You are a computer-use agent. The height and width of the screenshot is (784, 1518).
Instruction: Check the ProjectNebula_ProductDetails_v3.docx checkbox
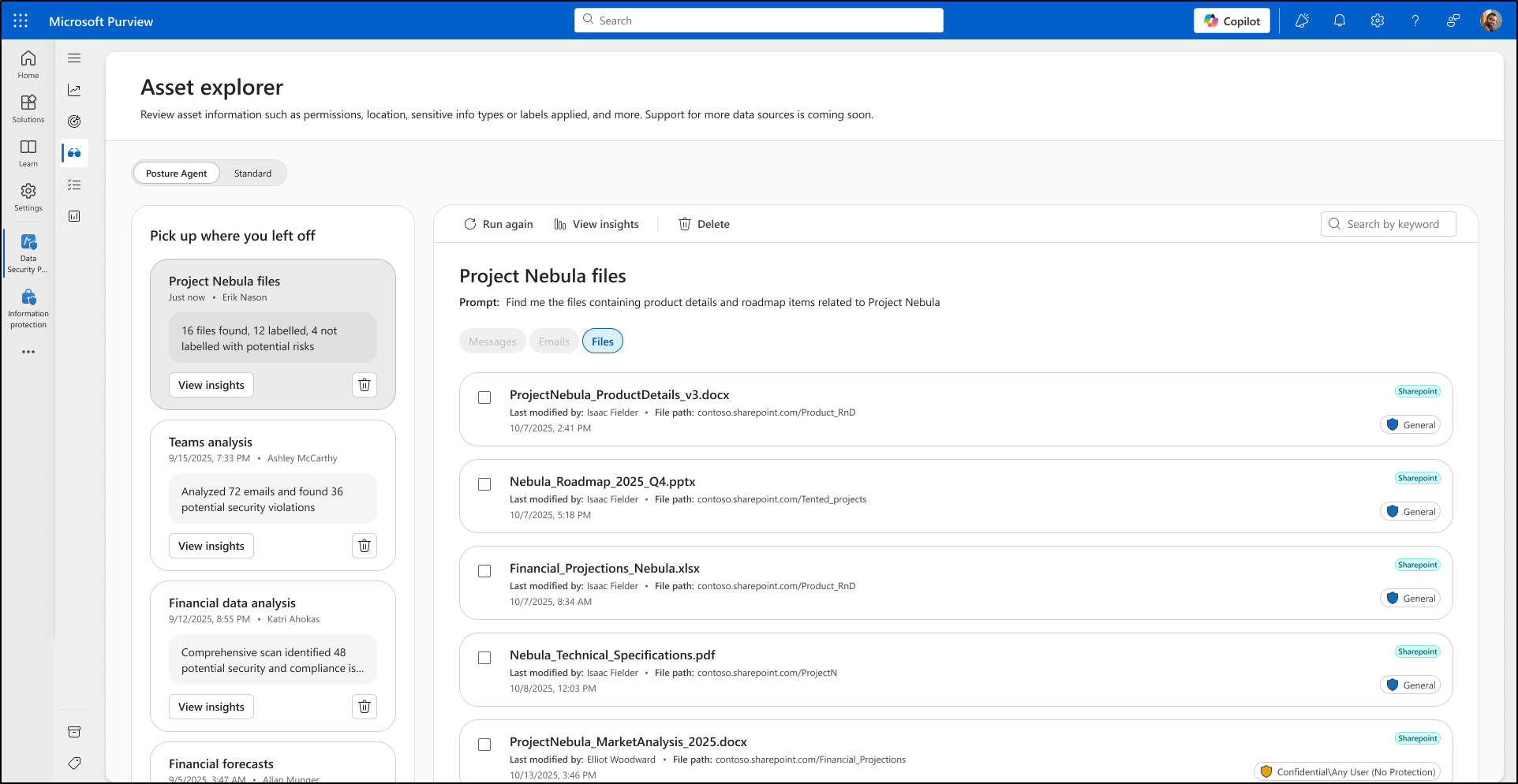click(x=484, y=398)
